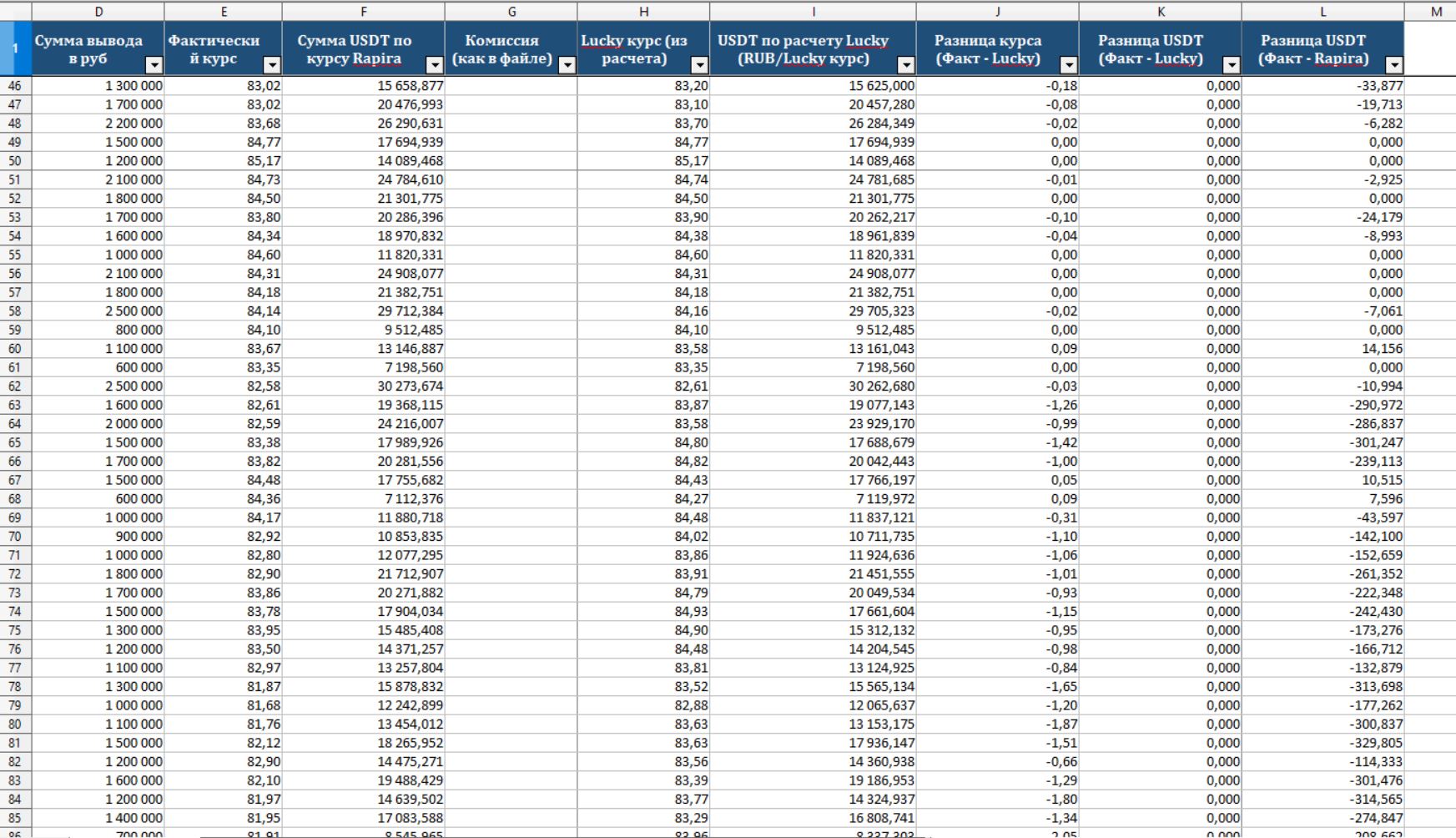Open filter for USDT по расчету Lucky

[906, 65]
